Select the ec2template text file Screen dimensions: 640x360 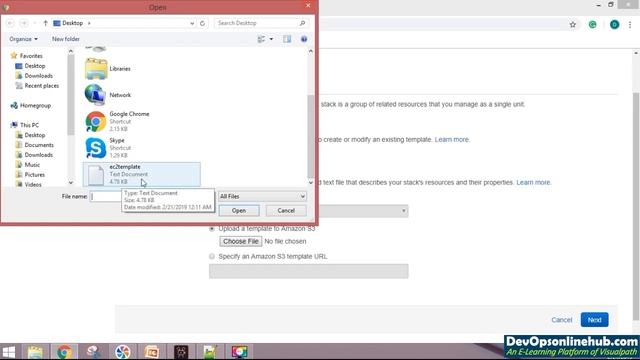(x=141, y=174)
